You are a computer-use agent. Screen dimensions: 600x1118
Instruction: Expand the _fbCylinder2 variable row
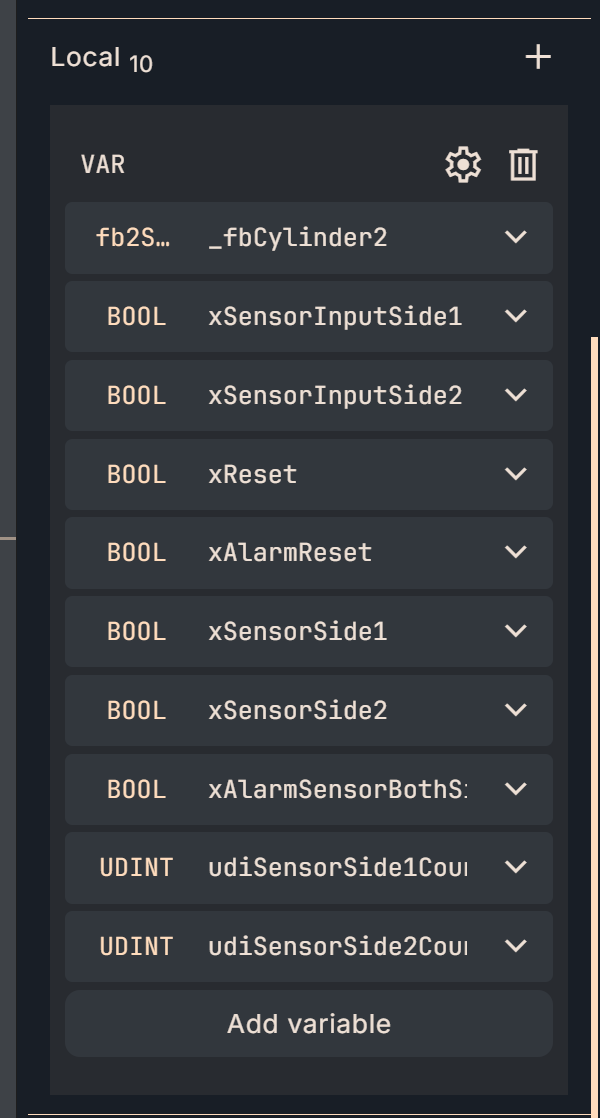516,238
